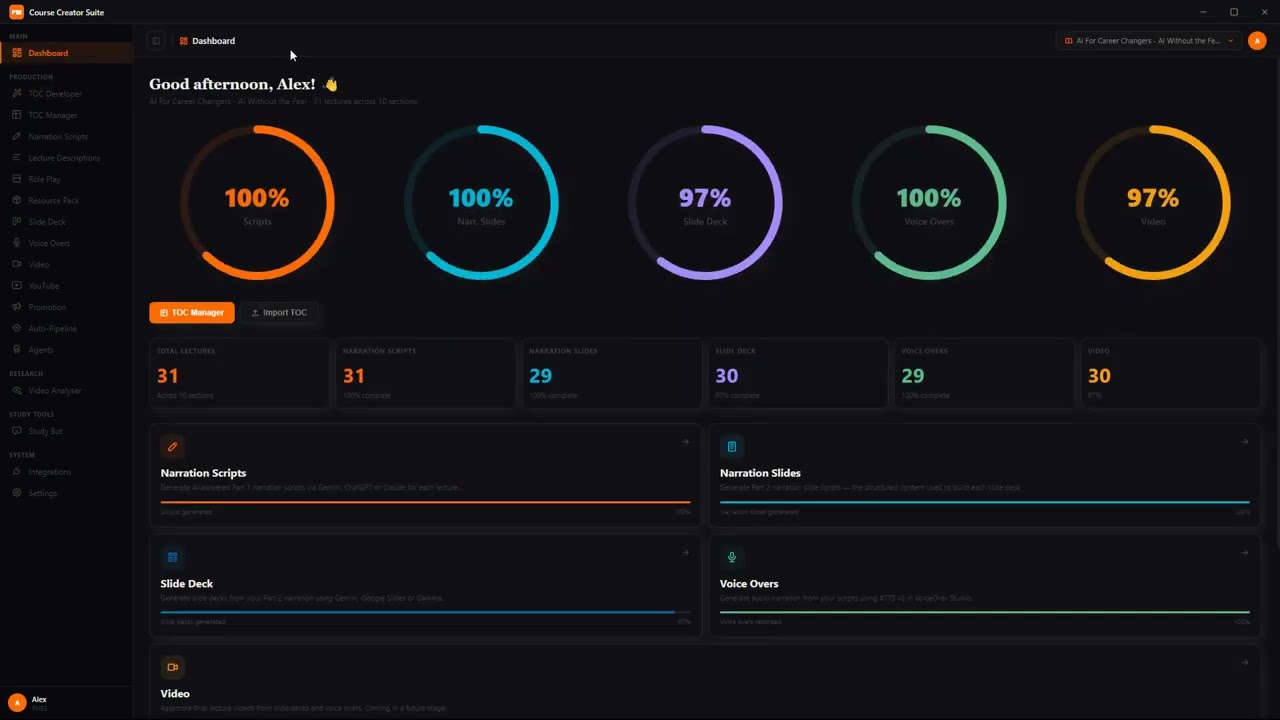Click the Narration Slides card arrow
Screen dimensions: 1280x720
[1245, 442]
